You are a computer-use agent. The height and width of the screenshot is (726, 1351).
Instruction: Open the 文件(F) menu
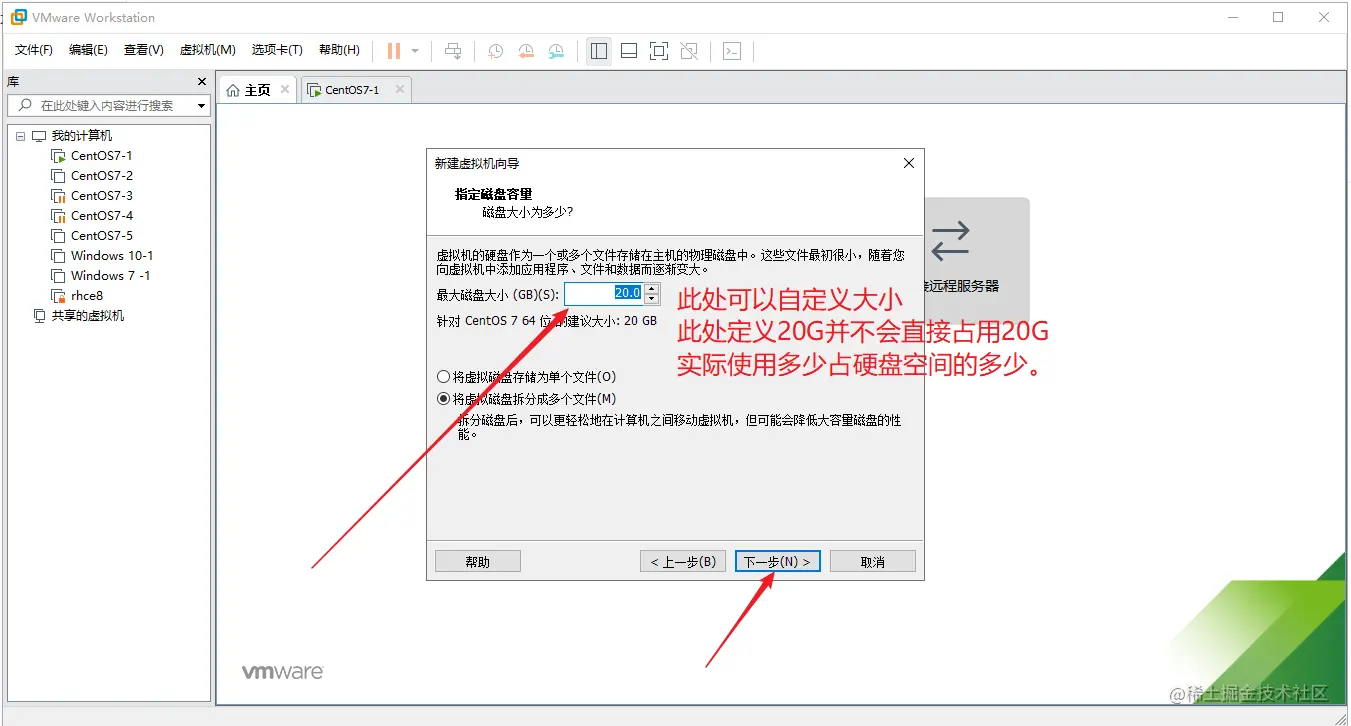[34, 50]
